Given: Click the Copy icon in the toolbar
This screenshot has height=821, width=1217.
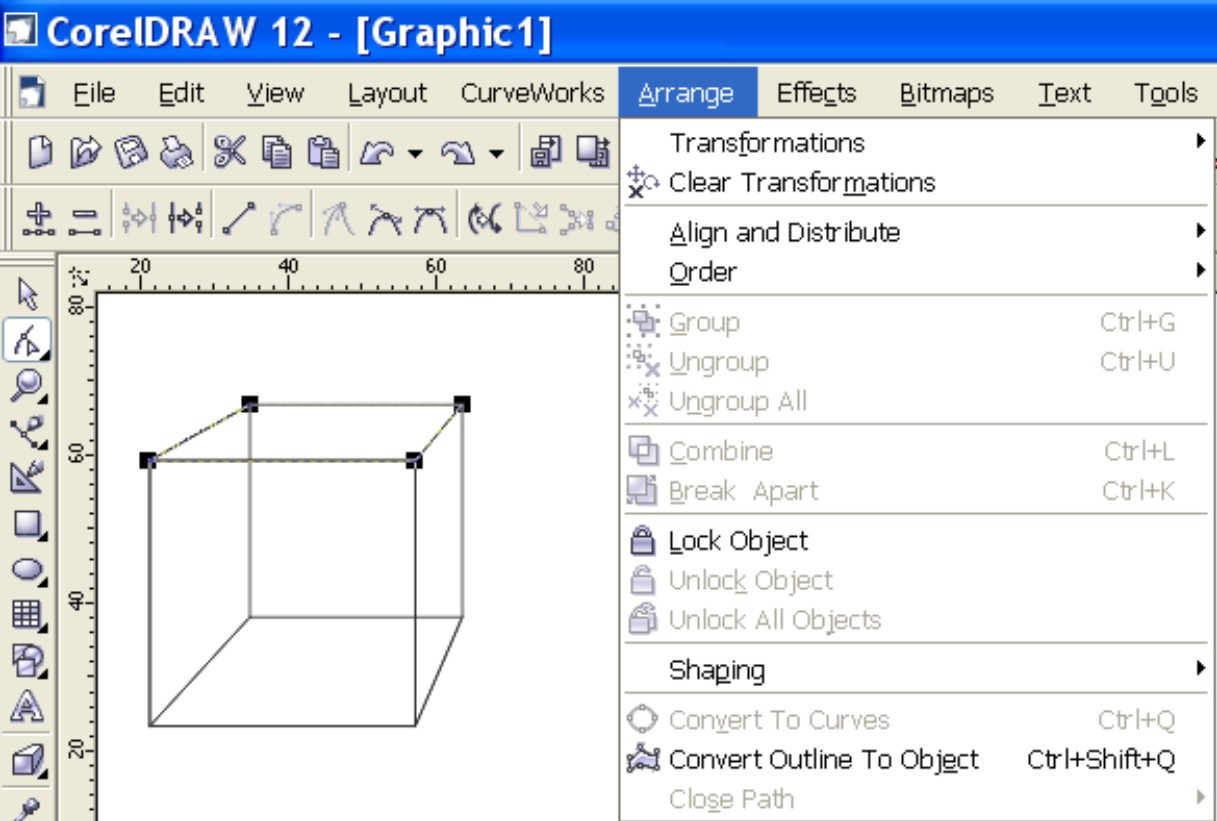Looking at the screenshot, I should coord(277,153).
